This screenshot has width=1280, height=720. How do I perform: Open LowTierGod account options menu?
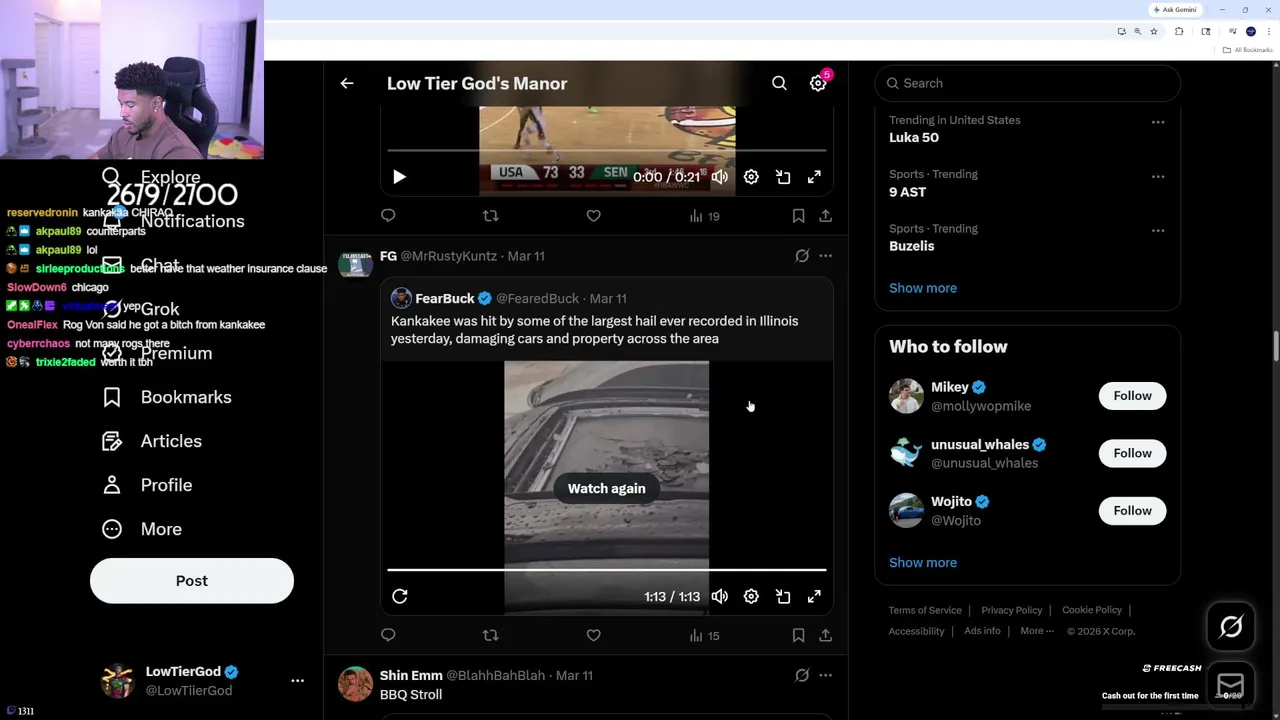click(x=297, y=680)
